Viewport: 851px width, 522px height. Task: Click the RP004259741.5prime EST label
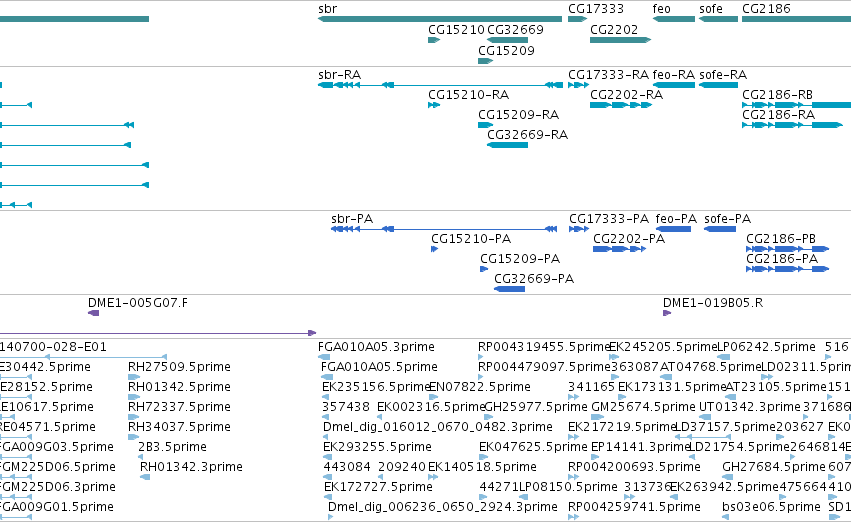[x=634, y=508]
